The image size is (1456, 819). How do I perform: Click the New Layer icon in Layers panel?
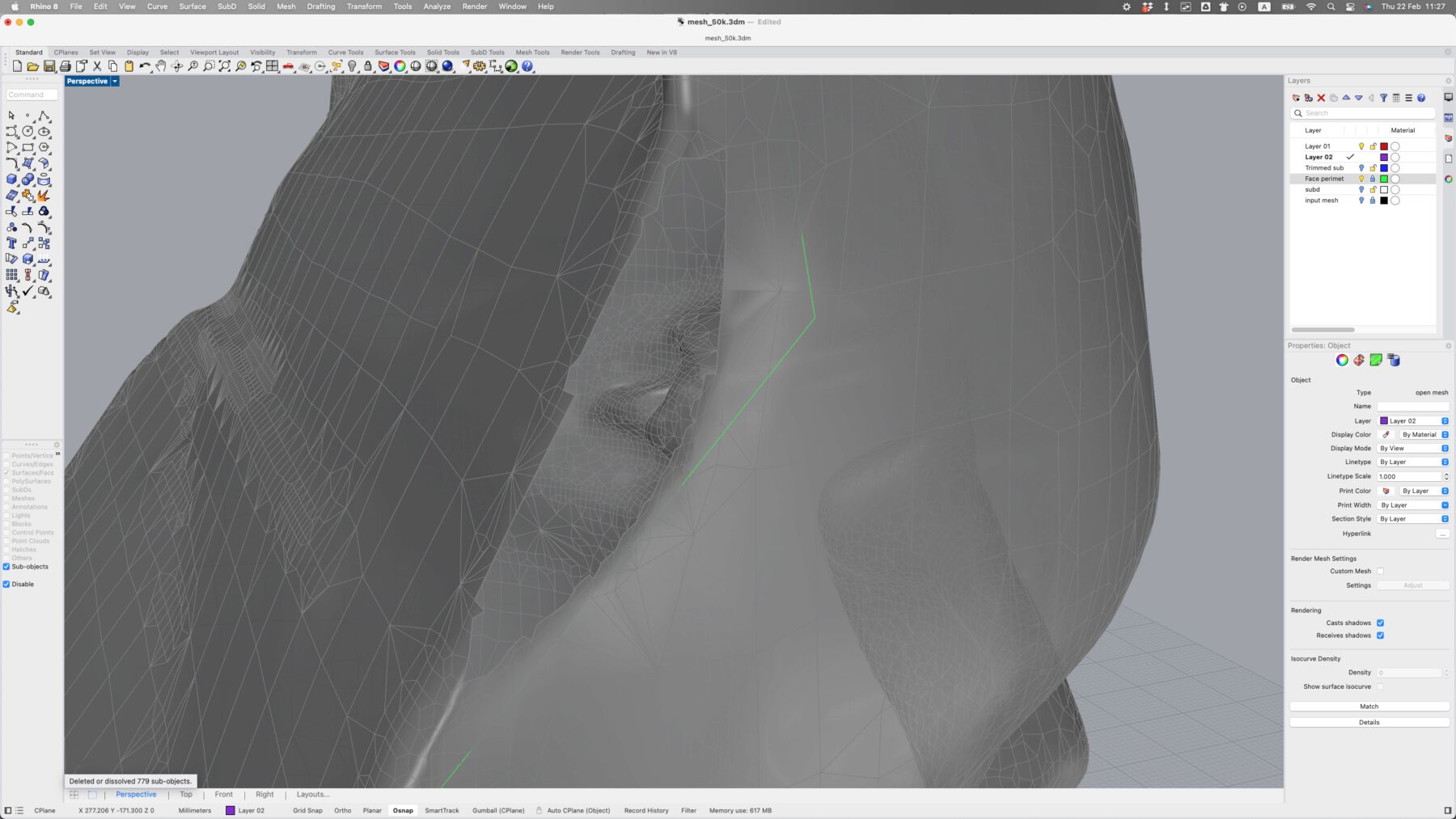tap(1296, 98)
